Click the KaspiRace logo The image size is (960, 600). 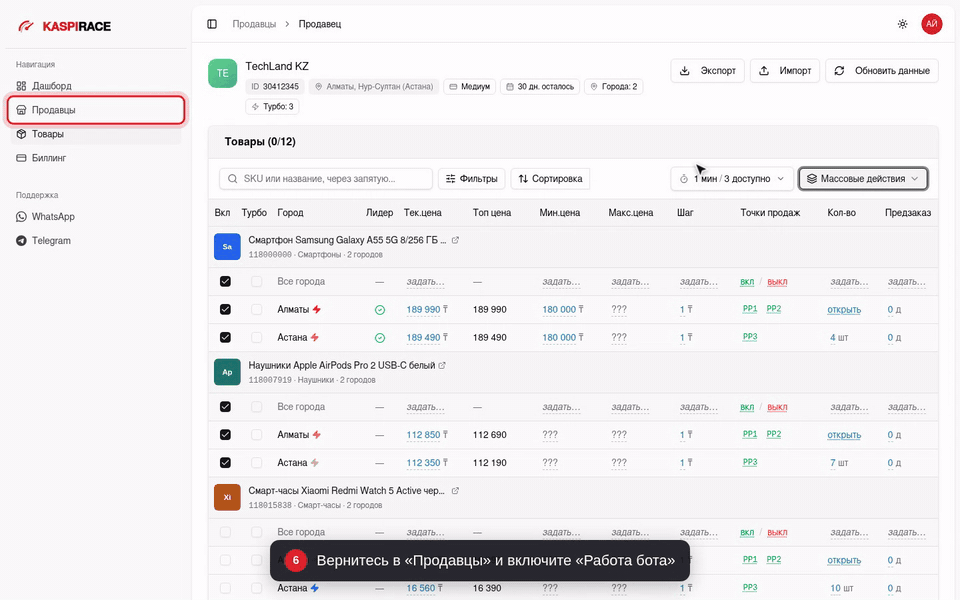pyautogui.click(x=64, y=26)
